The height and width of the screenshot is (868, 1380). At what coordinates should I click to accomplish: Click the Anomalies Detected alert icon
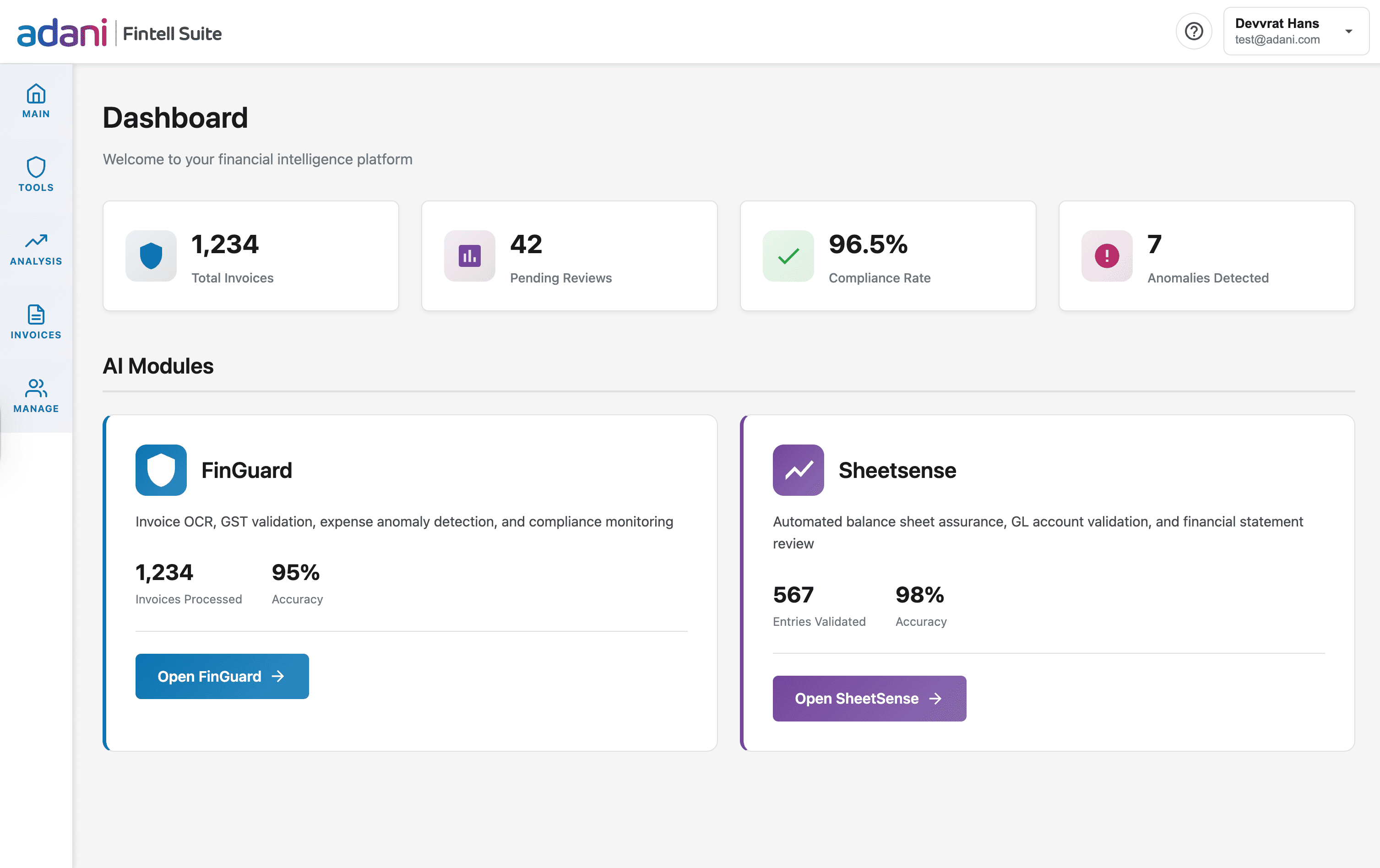click(x=1106, y=256)
